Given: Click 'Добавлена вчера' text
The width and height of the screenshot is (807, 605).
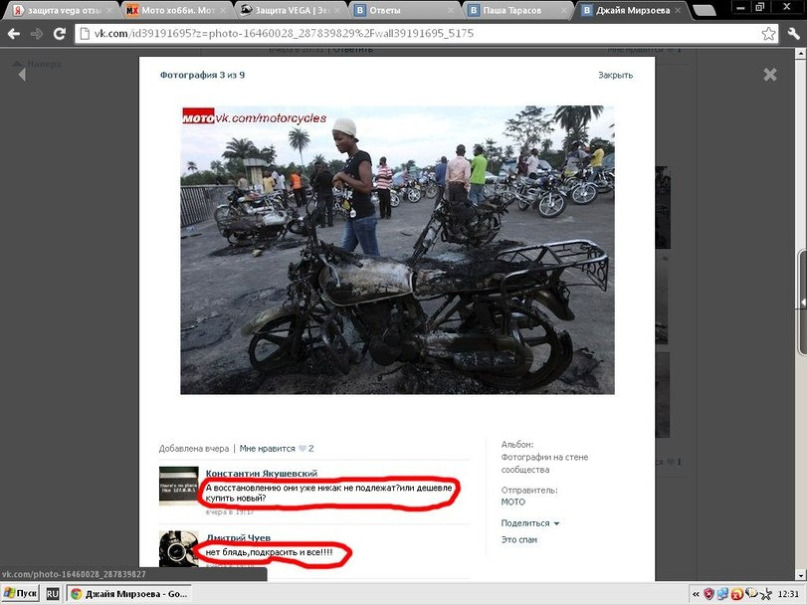Looking at the screenshot, I should 194,449.
